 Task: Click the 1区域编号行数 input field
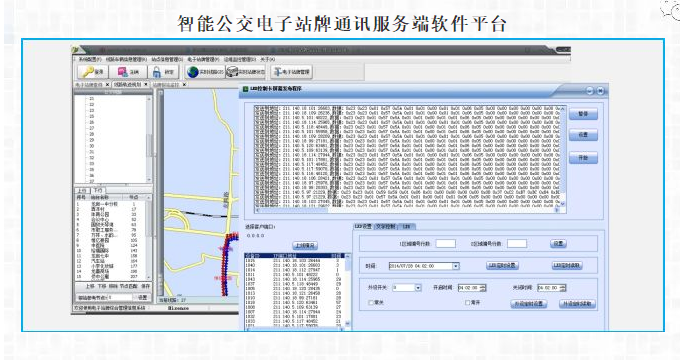click(x=445, y=244)
